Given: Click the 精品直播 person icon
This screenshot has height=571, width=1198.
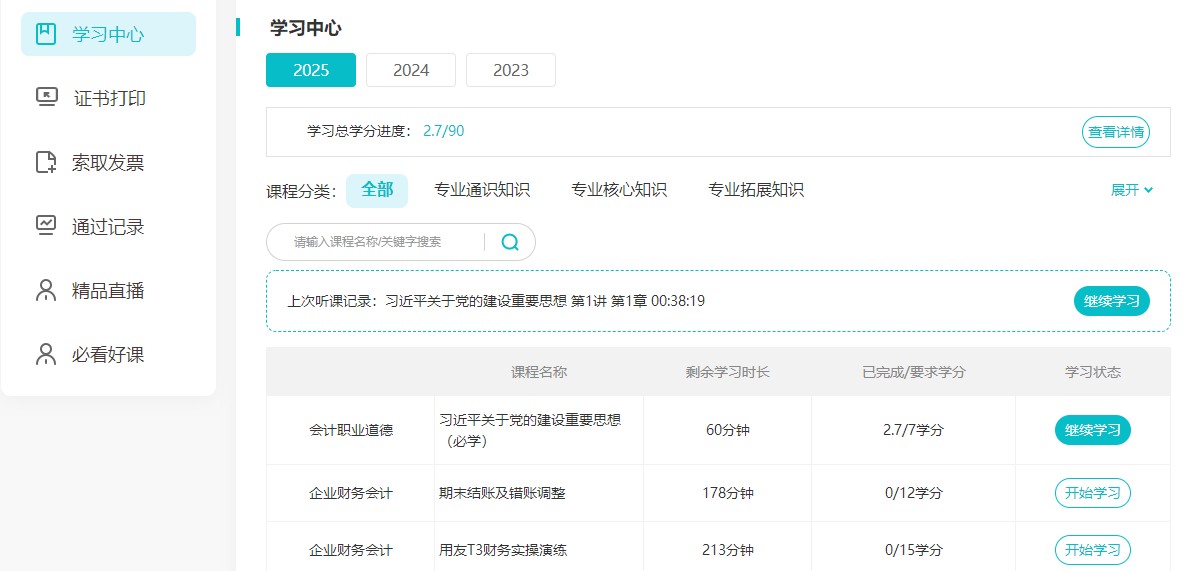Looking at the screenshot, I should (46, 290).
